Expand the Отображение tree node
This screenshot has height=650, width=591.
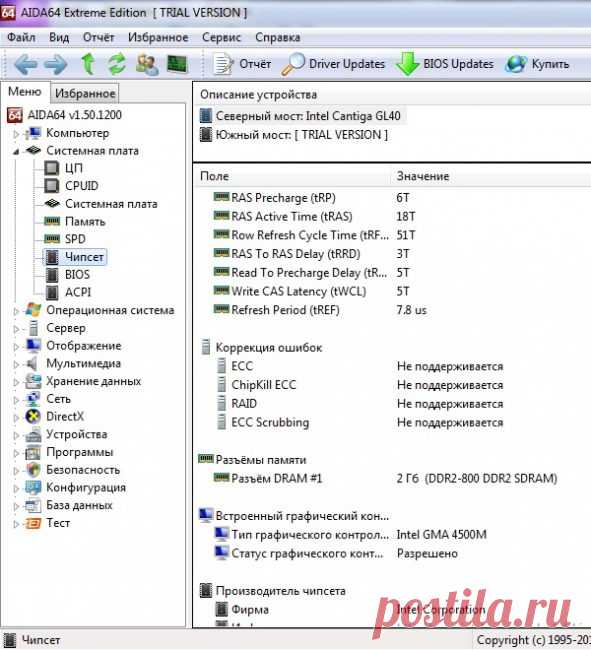[16, 346]
